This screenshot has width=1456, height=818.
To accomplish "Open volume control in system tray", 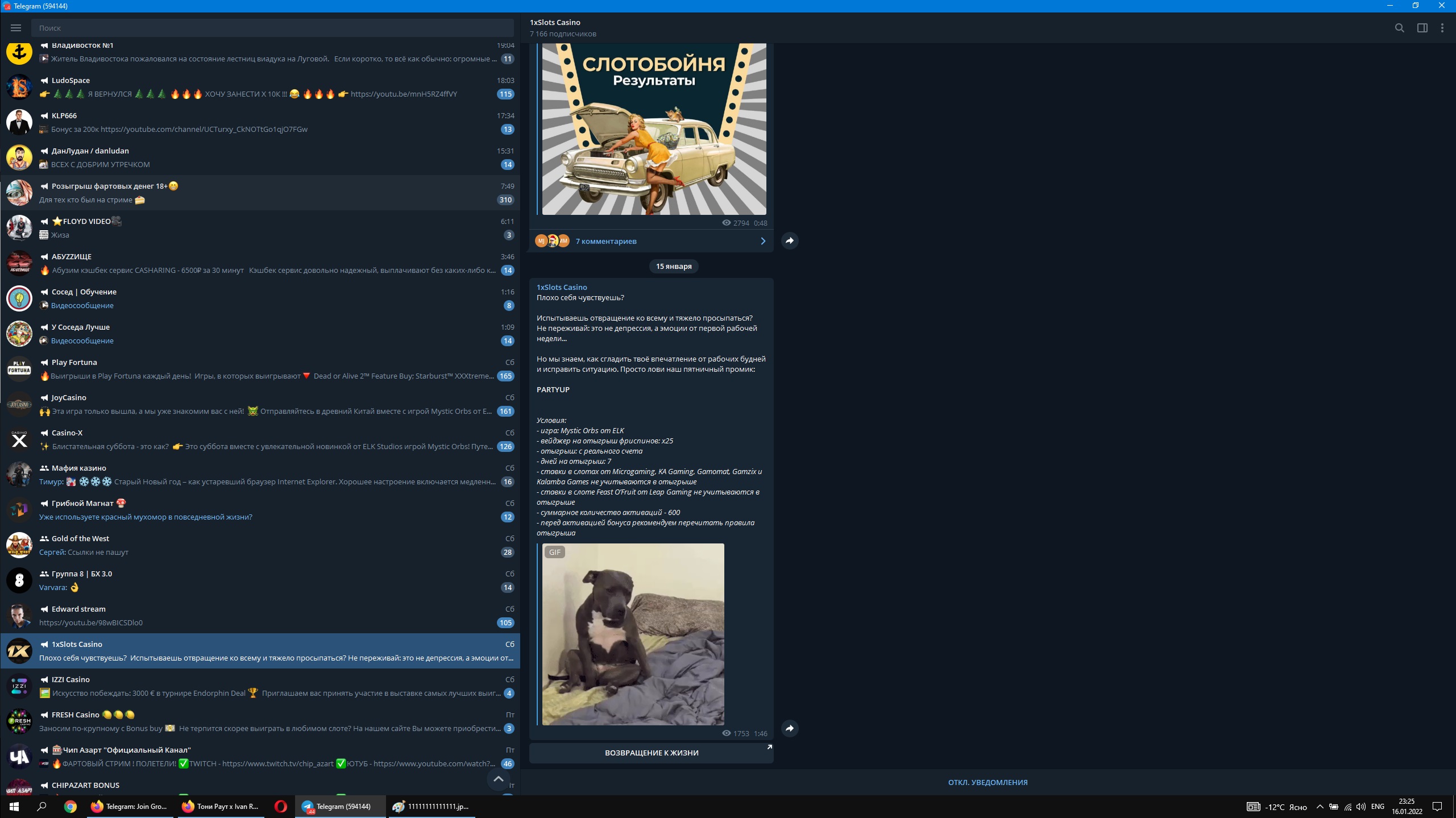I will click(1360, 807).
